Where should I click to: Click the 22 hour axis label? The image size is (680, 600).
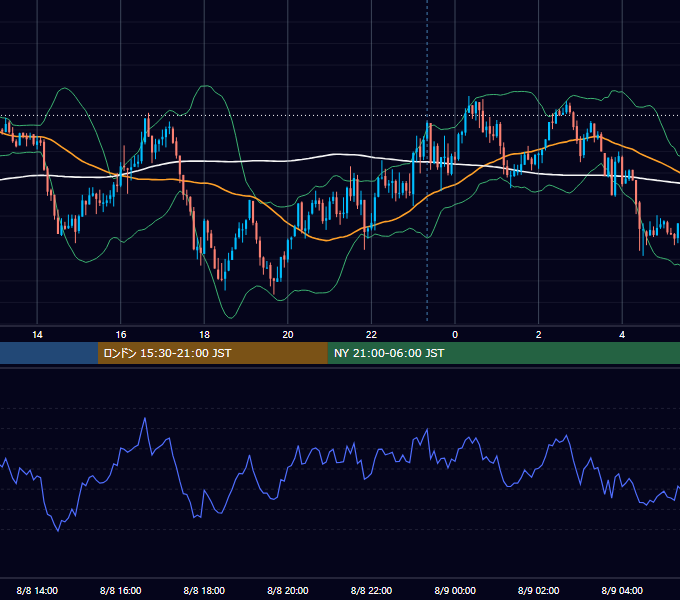click(x=371, y=335)
